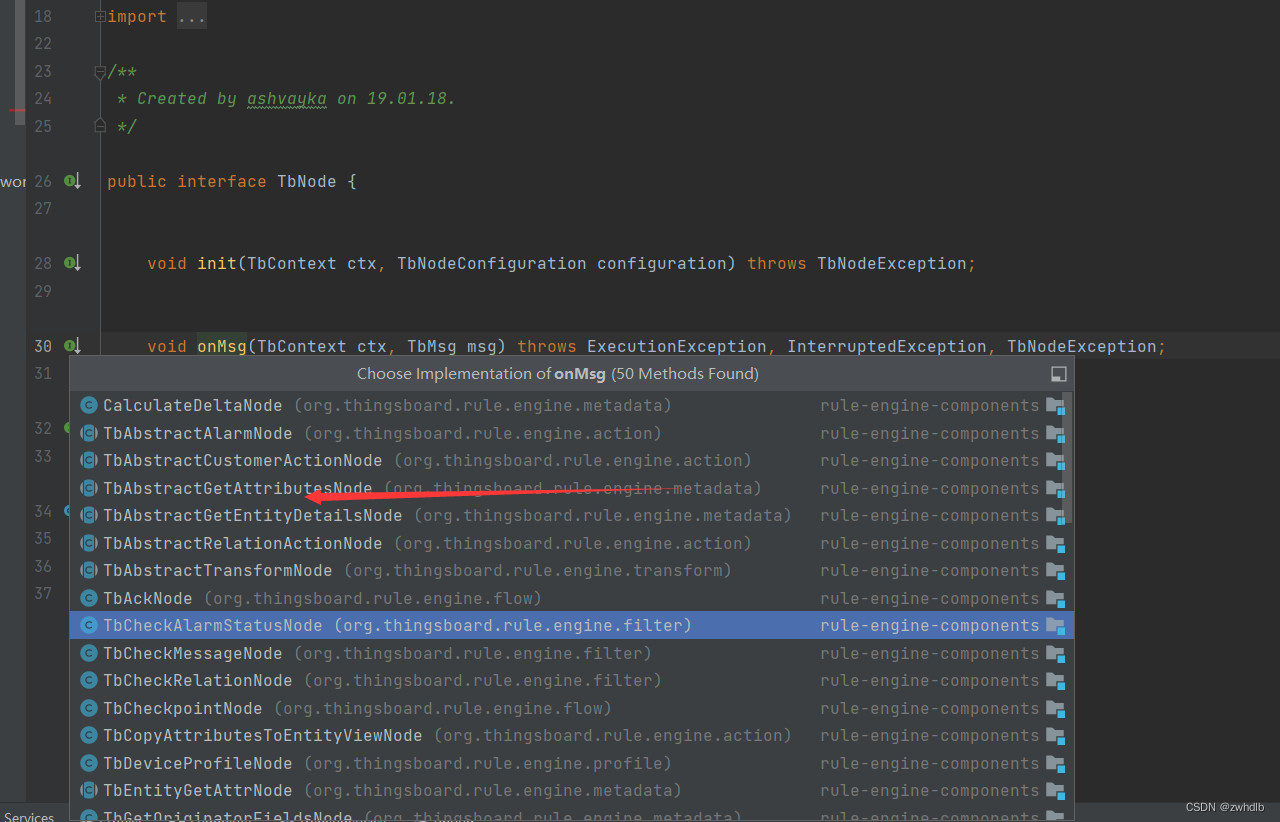The image size is (1280, 822).
Task: Click the implementations popup scrollbar thumb
Action: [x=1070, y=458]
